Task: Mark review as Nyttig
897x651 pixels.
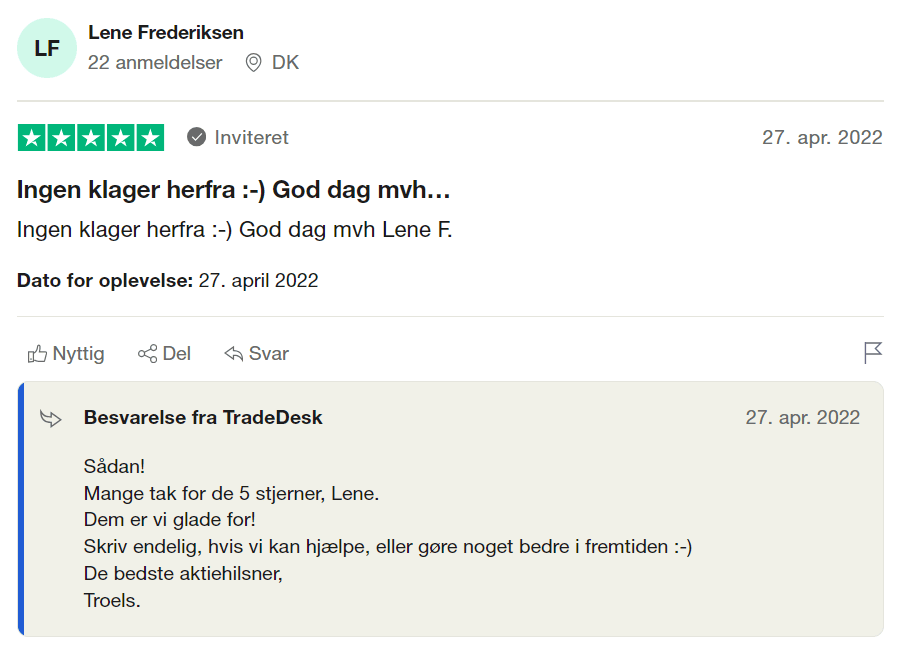Action: pos(66,354)
